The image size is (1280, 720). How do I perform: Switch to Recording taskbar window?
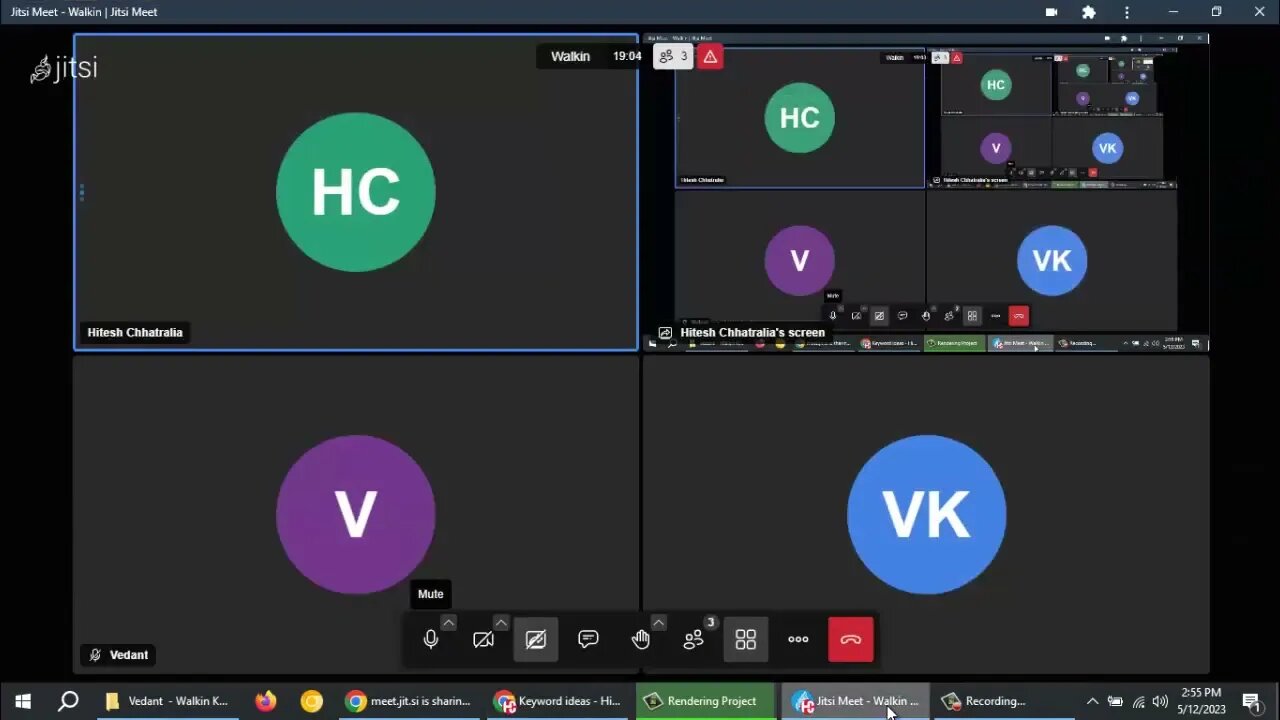click(x=1005, y=701)
